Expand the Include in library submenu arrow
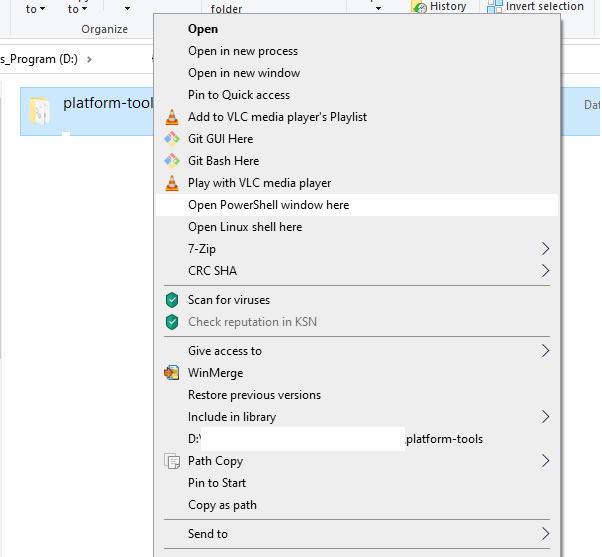 pos(545,417)
